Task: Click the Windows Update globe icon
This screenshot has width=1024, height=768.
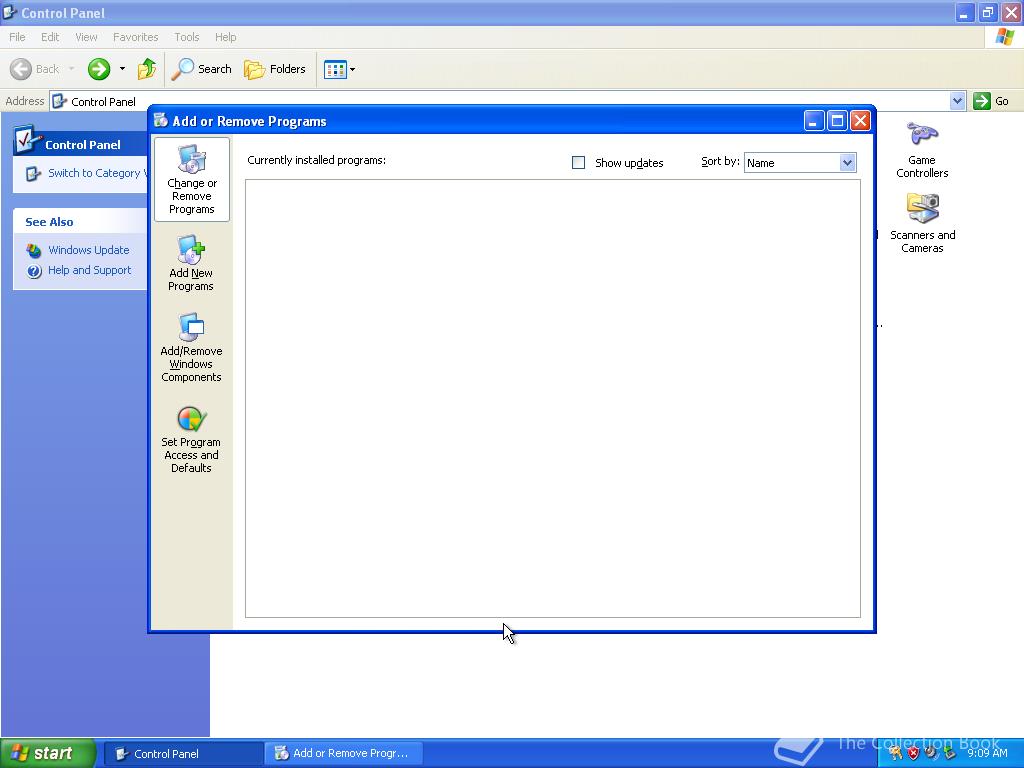Action: click(x=34, y=251)
